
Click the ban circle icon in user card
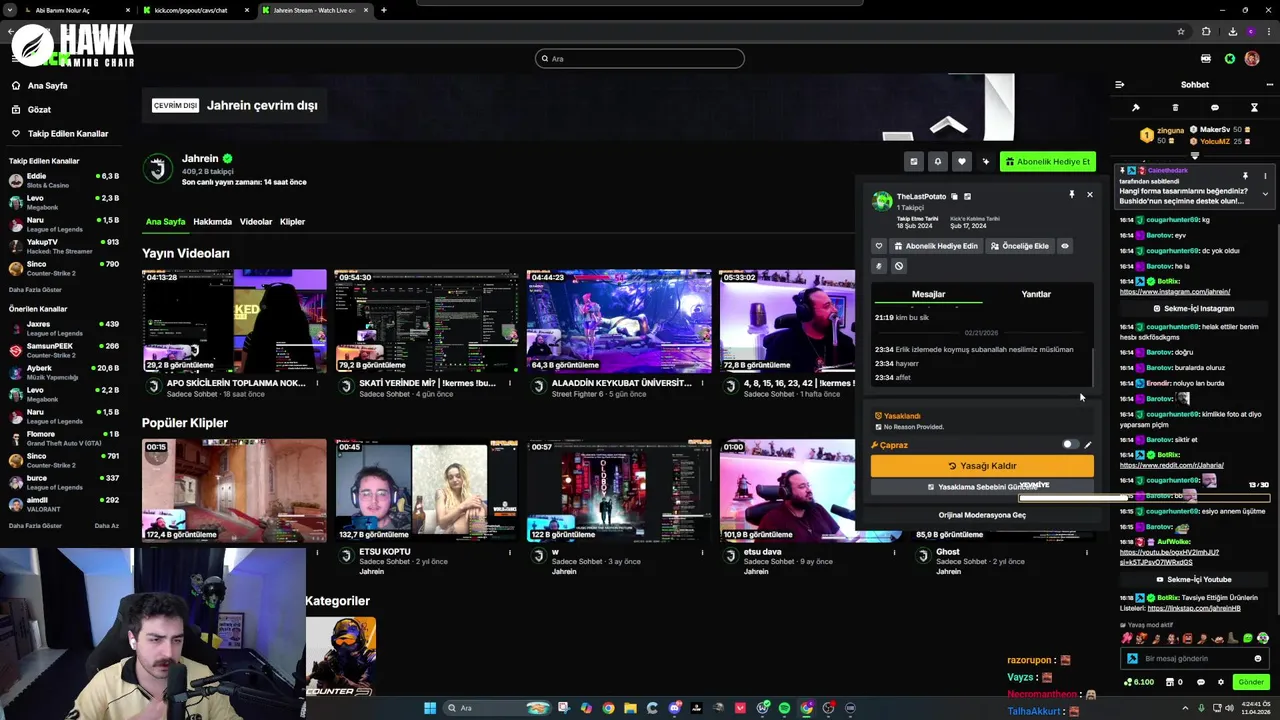click(898, 266)
